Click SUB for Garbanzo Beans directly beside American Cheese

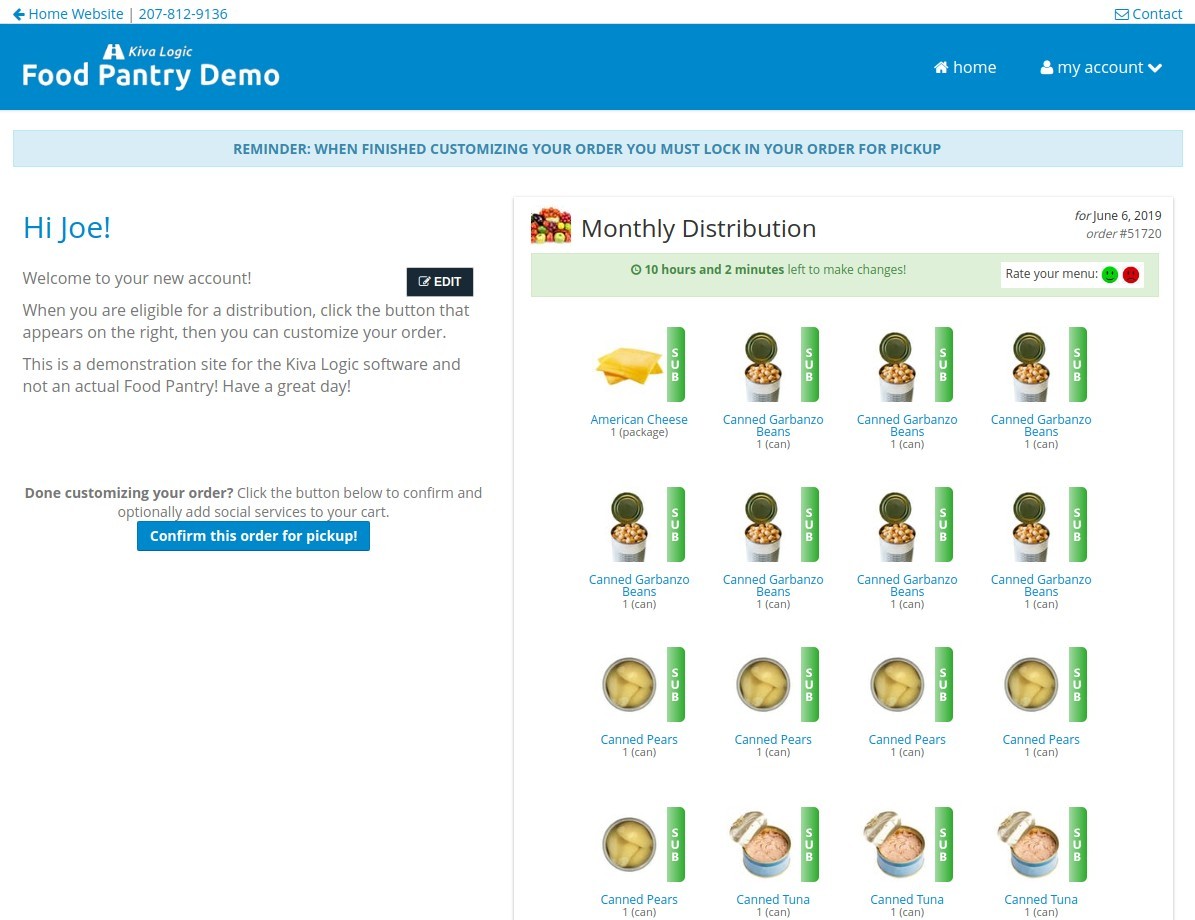[x=809, y=364]
